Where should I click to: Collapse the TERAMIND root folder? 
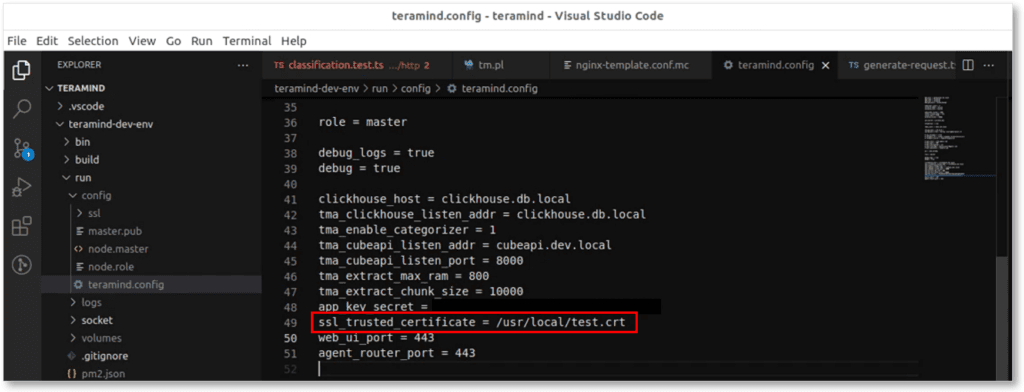50,88
